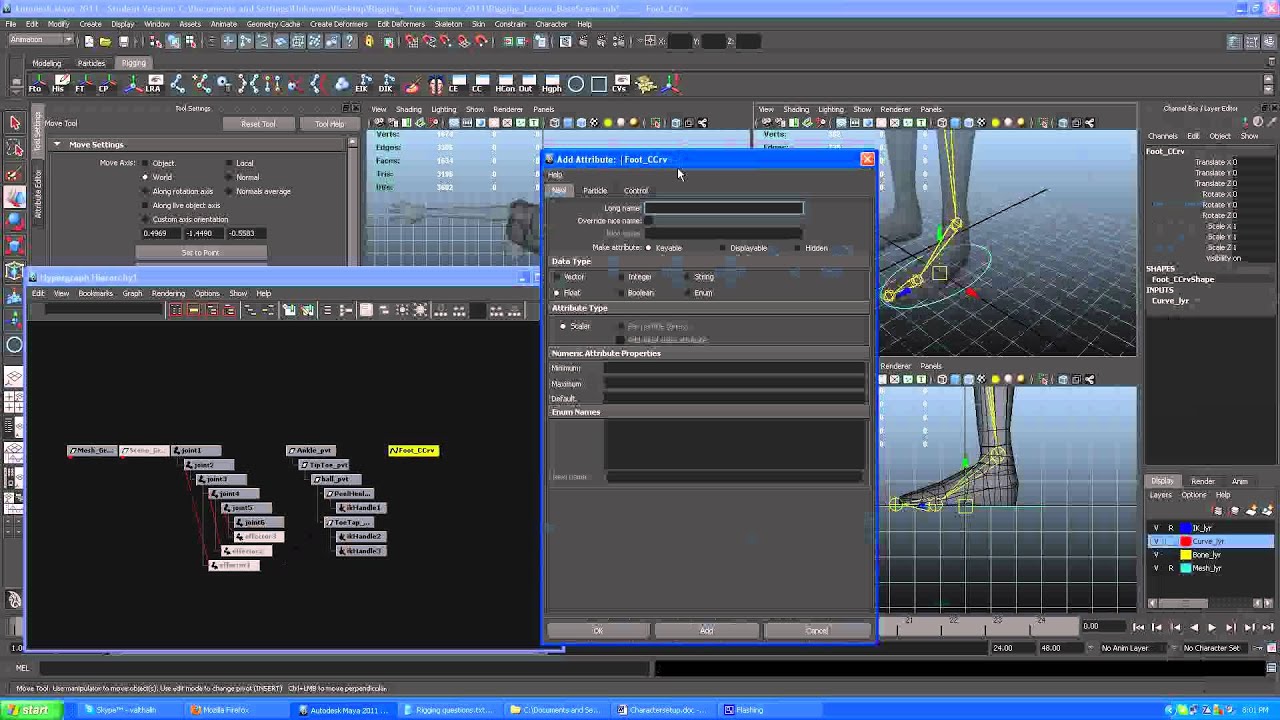Image resolution: width=1280 pixels, height=720 pixels.
Task: Toggle visibility V of IK_lyr layer
Action: [1156, 528]
